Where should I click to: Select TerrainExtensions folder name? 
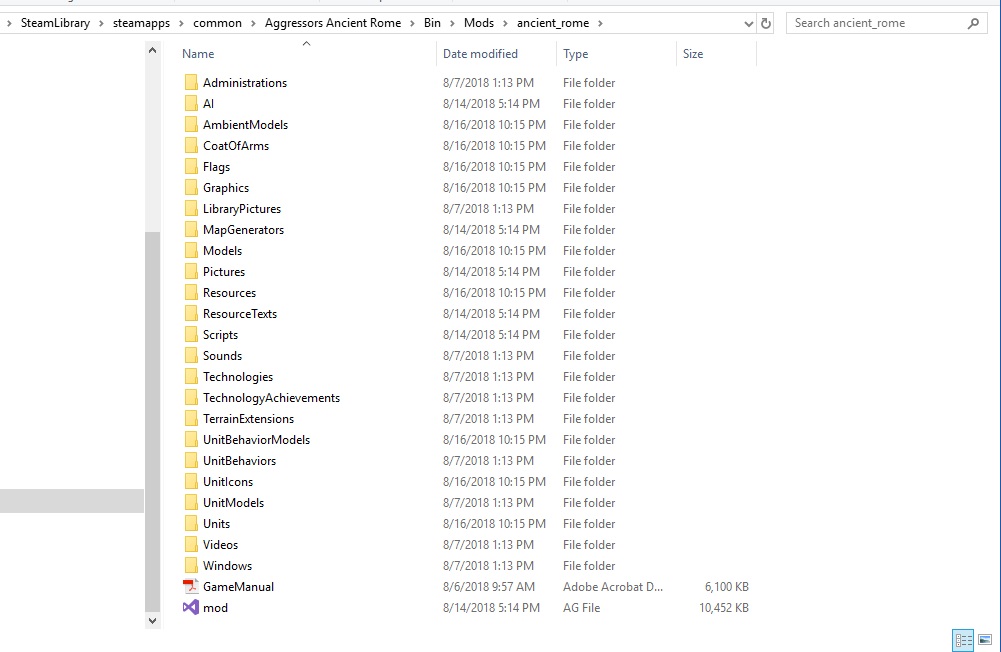248,419
